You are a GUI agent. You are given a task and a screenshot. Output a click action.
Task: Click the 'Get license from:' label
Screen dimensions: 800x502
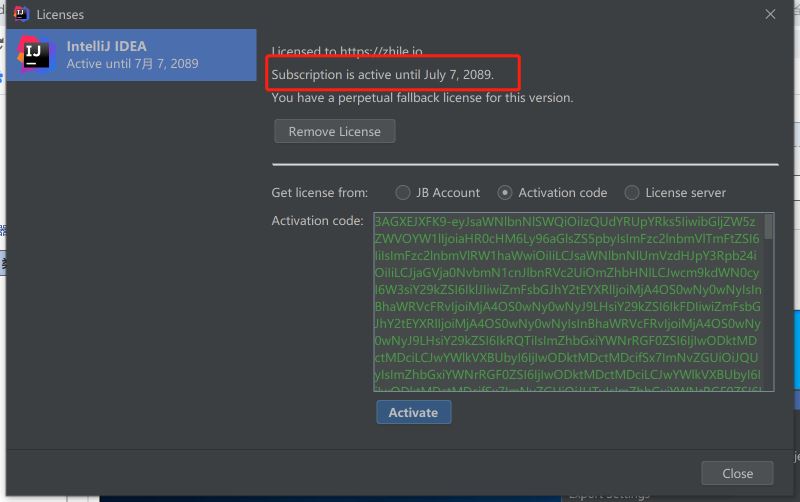tap(319, 193)
